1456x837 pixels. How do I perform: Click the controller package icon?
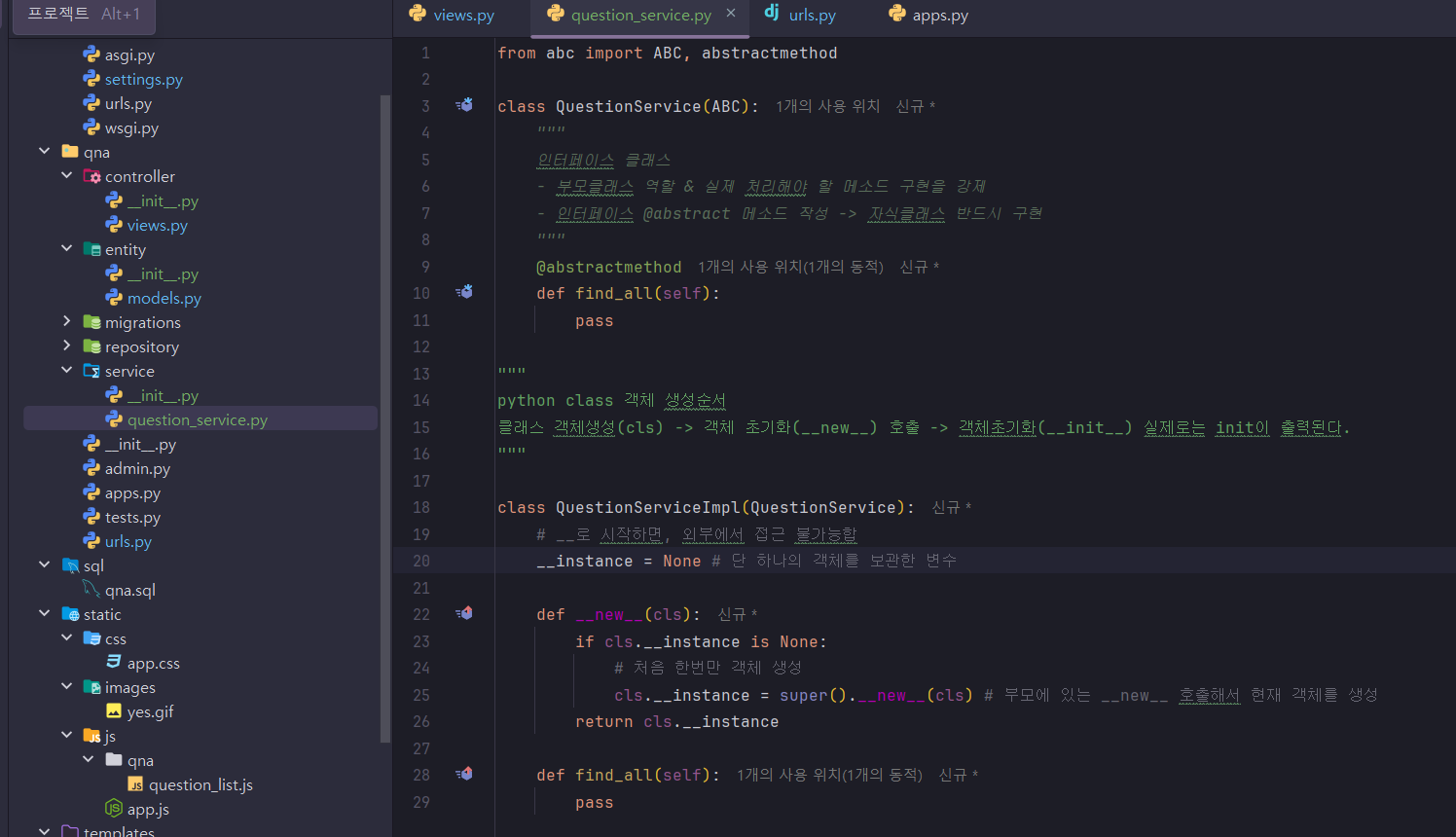pos(91,176)
